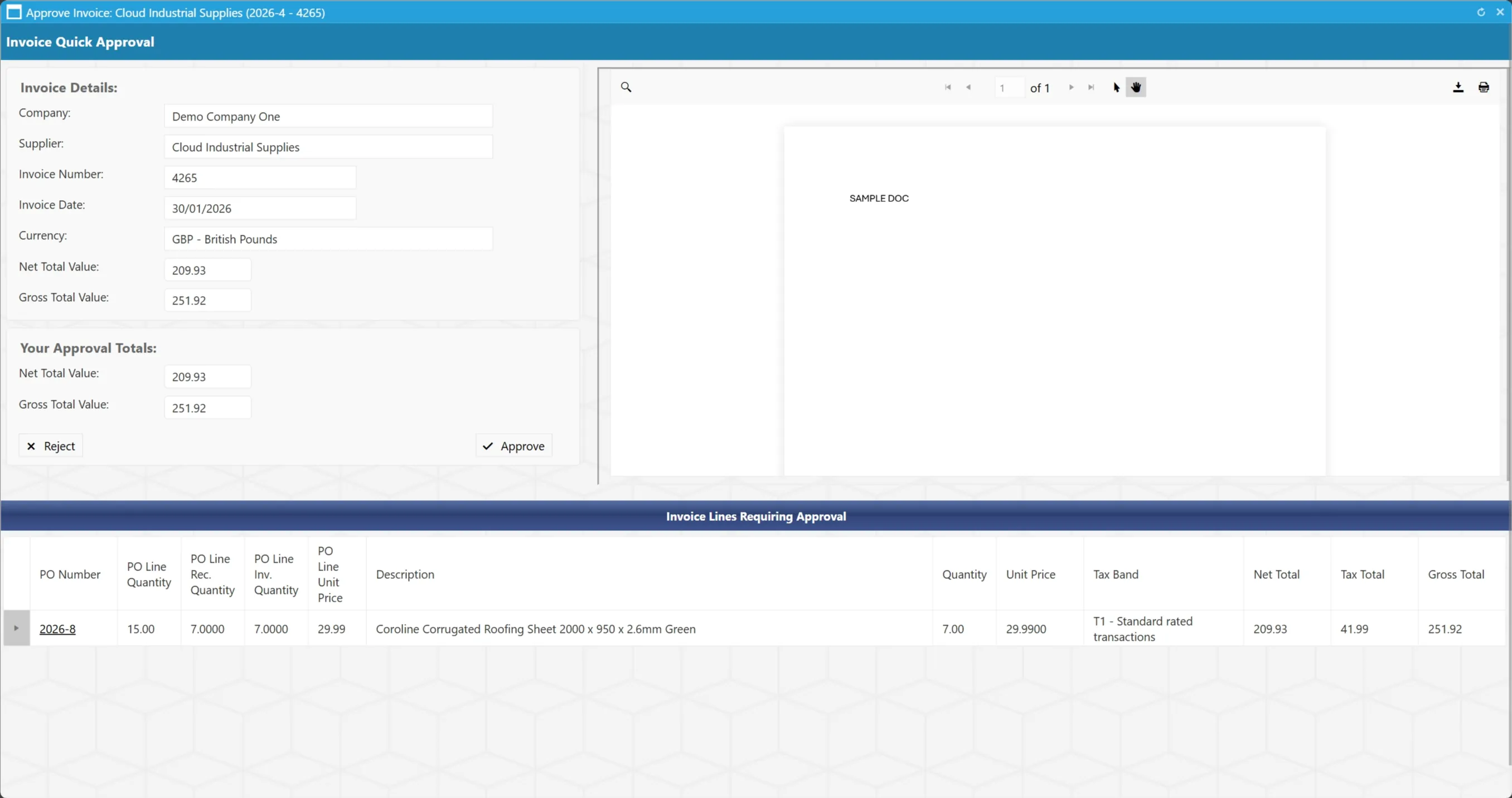1512x798 pixels.
Task: Focus the Supplier field
Action: click(328, 147)
